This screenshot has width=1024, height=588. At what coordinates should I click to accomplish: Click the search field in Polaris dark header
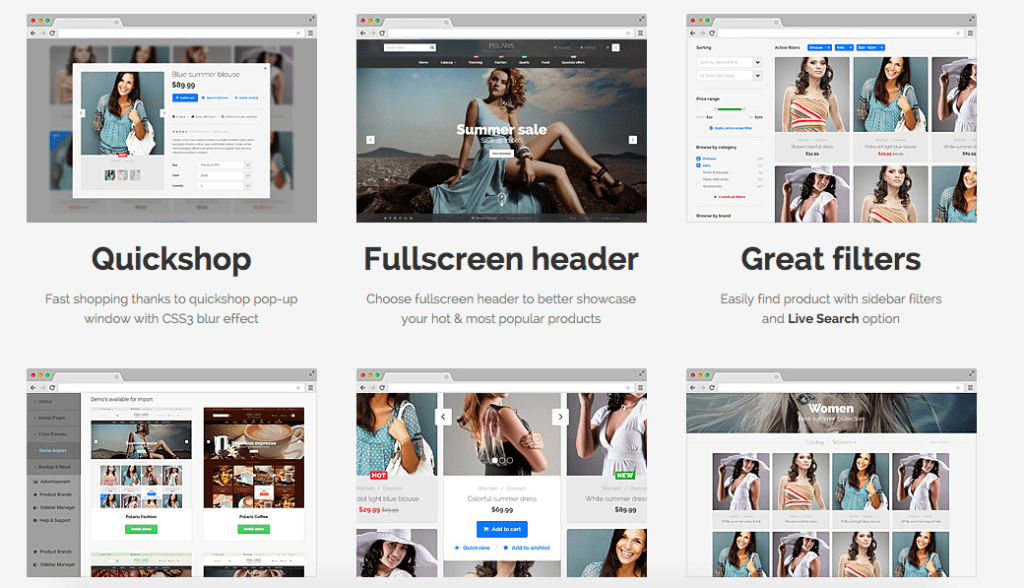[x=409, y=48]
